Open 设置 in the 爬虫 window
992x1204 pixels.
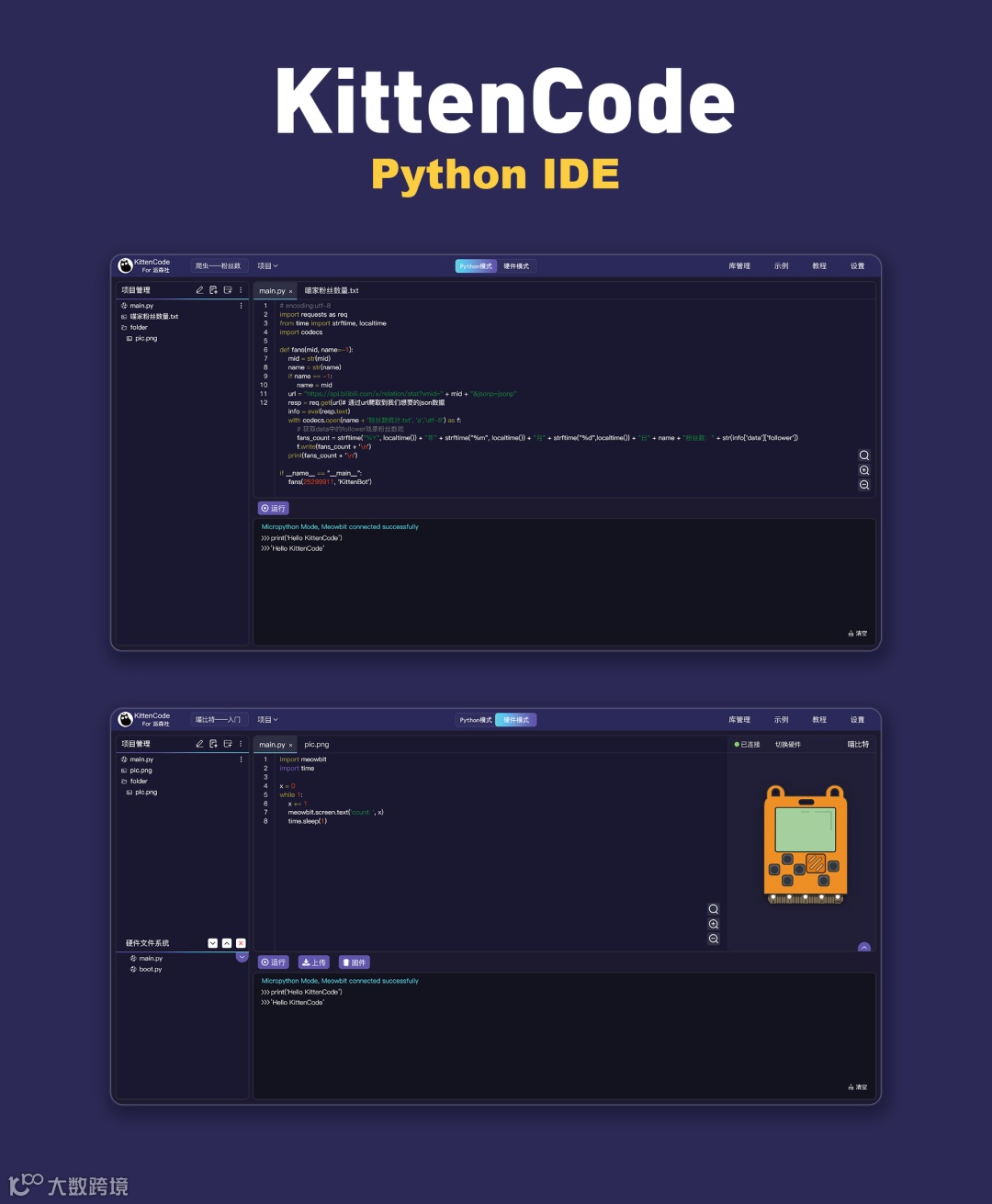(x=857, y=266)
